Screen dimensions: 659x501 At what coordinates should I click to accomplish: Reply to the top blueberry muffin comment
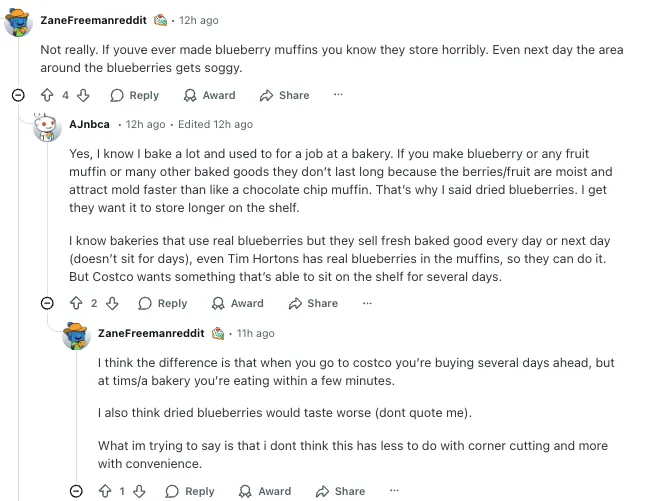pos(134,95)
